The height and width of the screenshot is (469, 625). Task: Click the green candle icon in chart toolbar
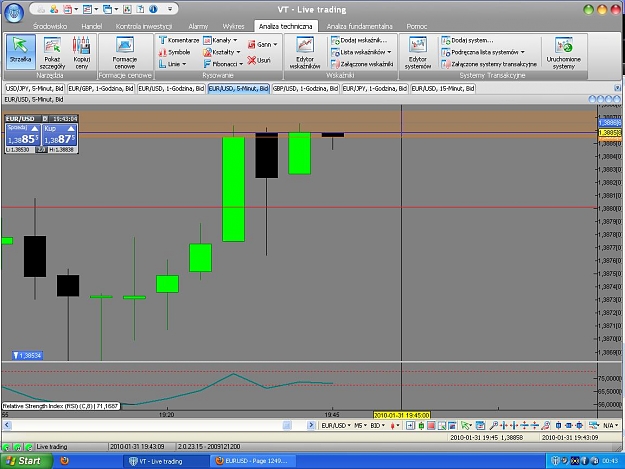pyautogui.click(x=421, y=426)
